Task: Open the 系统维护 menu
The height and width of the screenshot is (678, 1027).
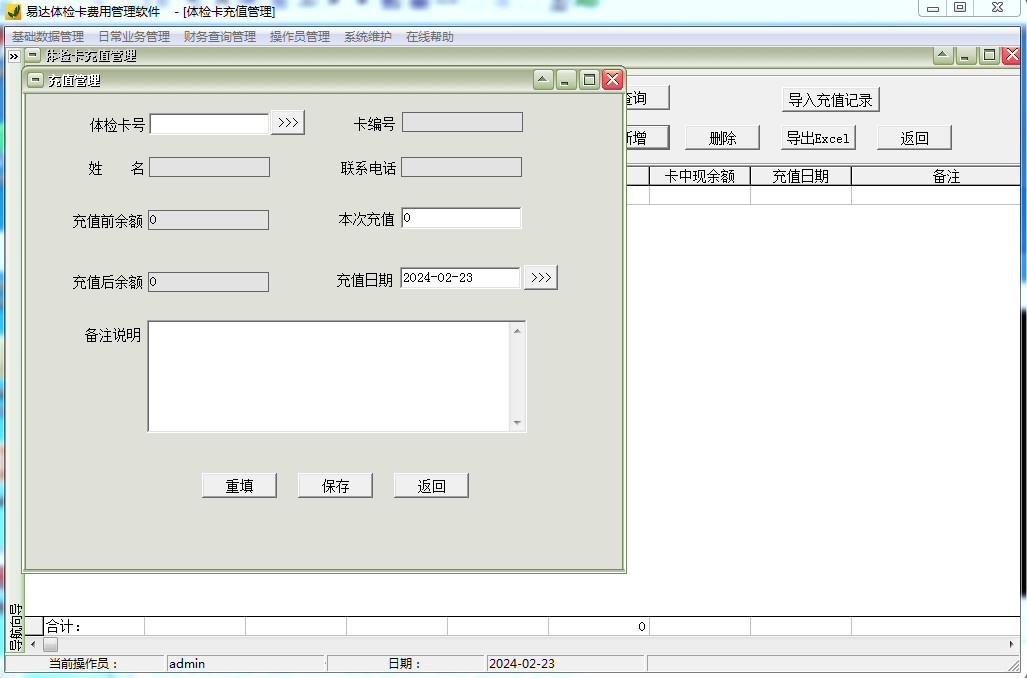Action: (x=367, y=37)
